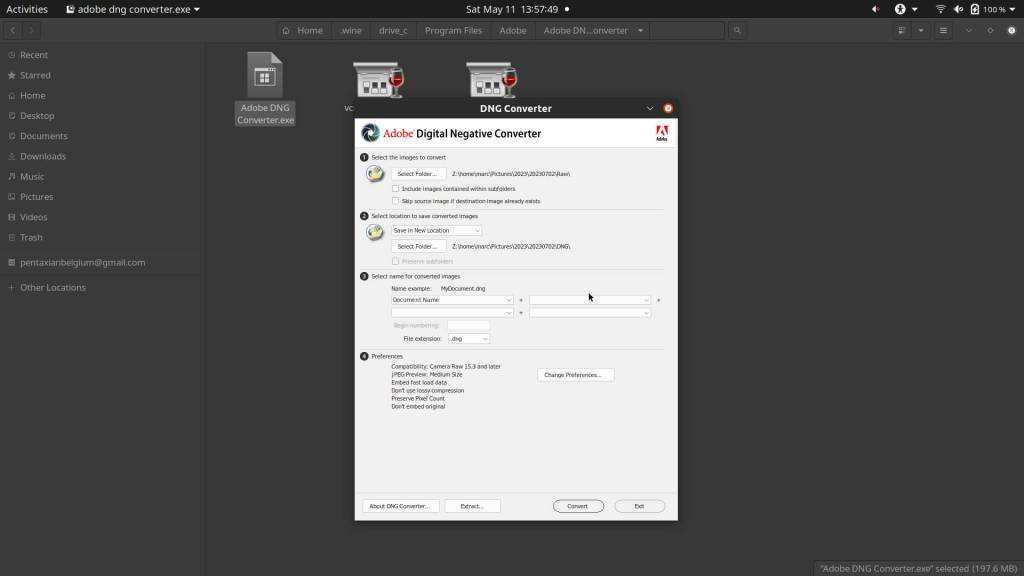This screenshot has width=1024, height=576.
Task: Start conversion with the Convert button
Action: point(578,506)
